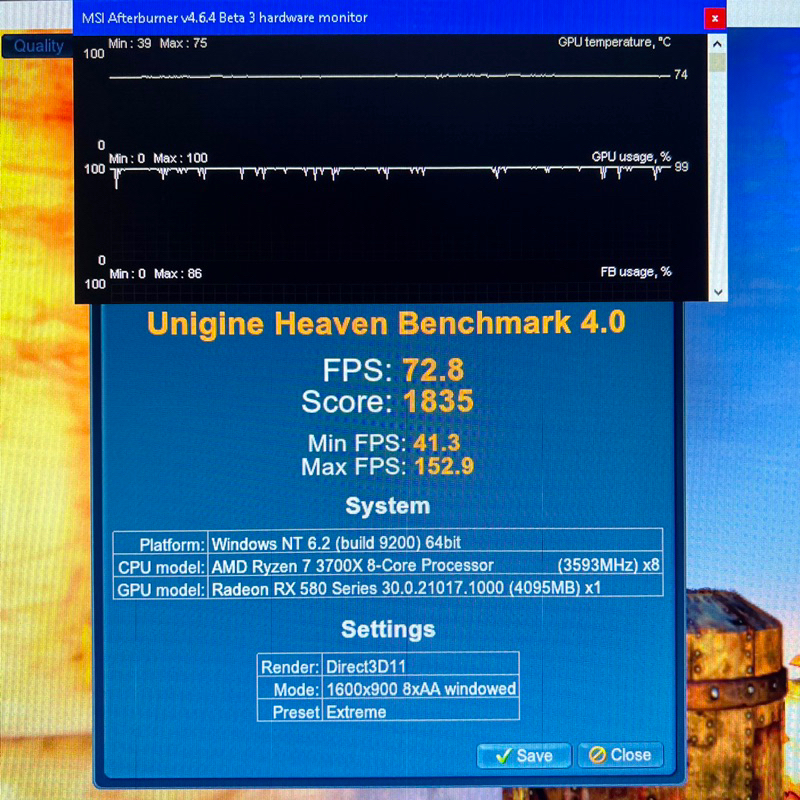Screen dimensions: 800x800
Task: Open the Quality menu tab
Action: (38, 46)
